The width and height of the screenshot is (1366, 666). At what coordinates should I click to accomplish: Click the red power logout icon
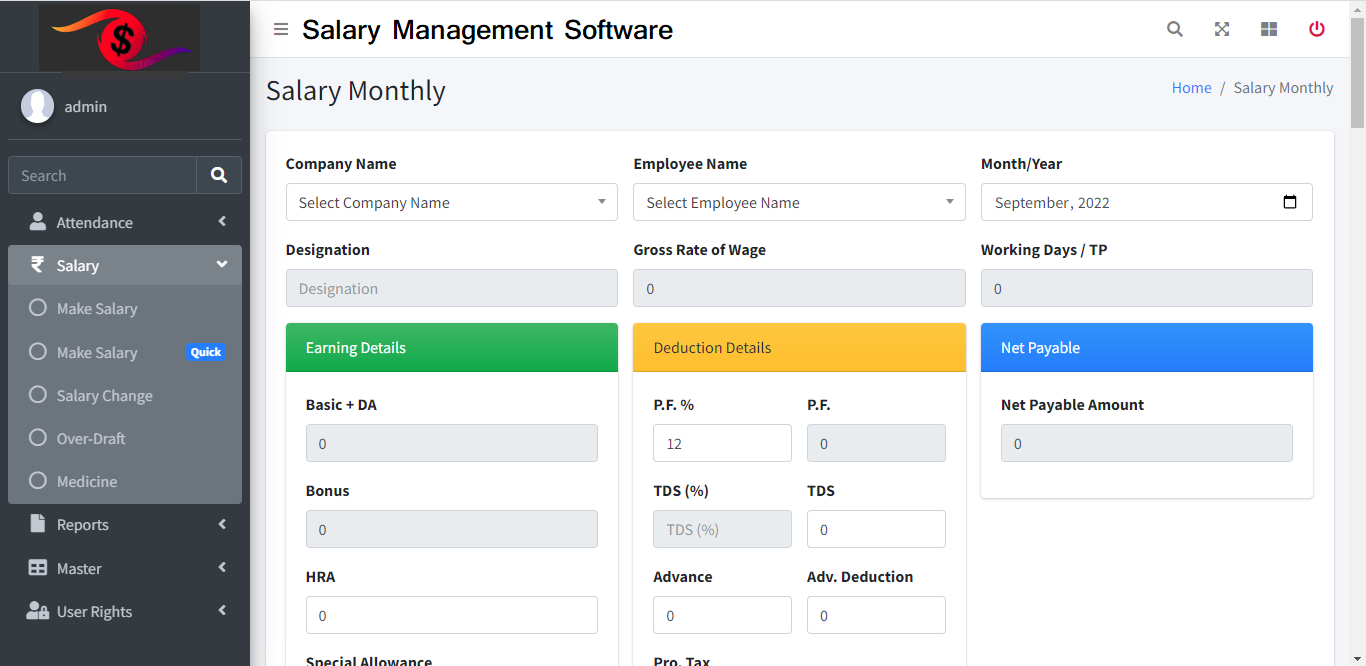1317,30
